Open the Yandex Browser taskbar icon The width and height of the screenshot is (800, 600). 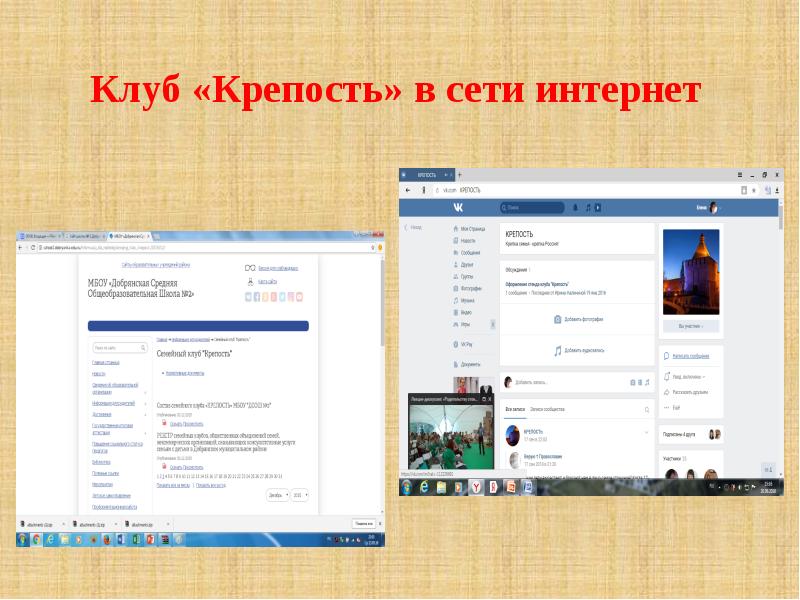(476, 487)
